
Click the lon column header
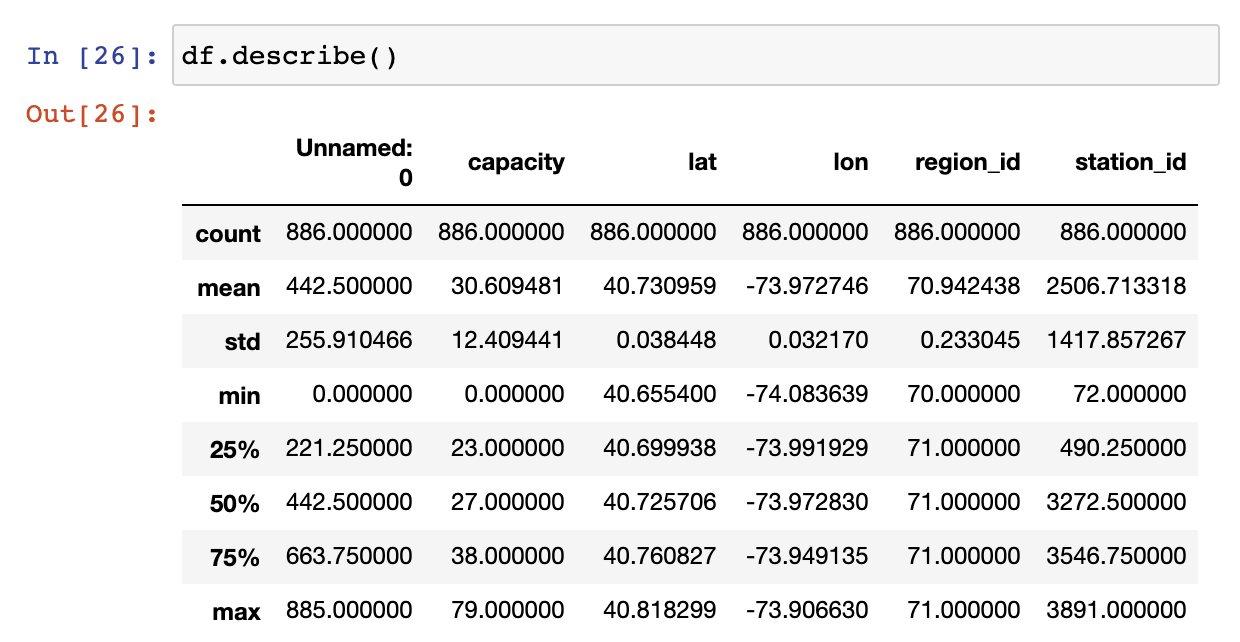pyautogui.click(x=851, y=162)
